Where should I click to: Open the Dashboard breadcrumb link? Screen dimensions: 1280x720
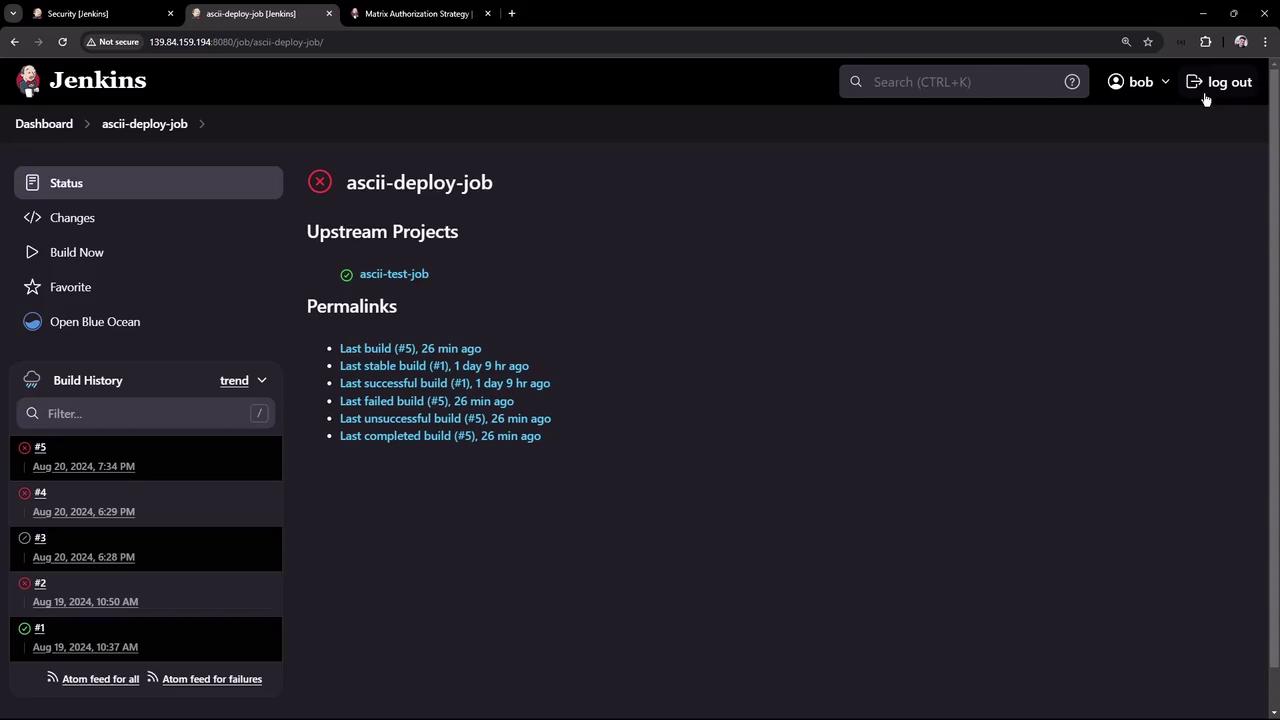(x=44, y=124)
